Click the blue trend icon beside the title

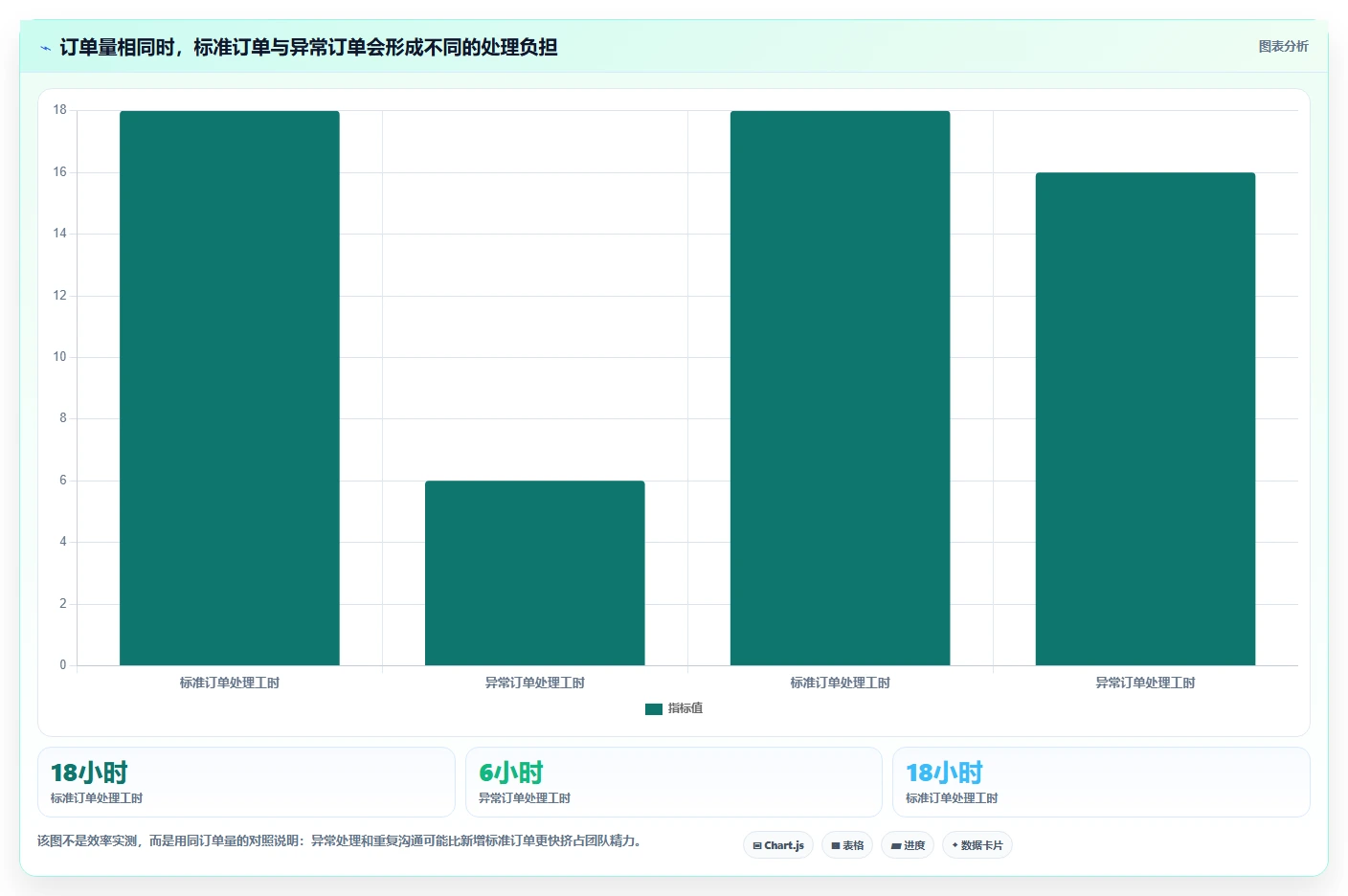click(x=45, y=48)
